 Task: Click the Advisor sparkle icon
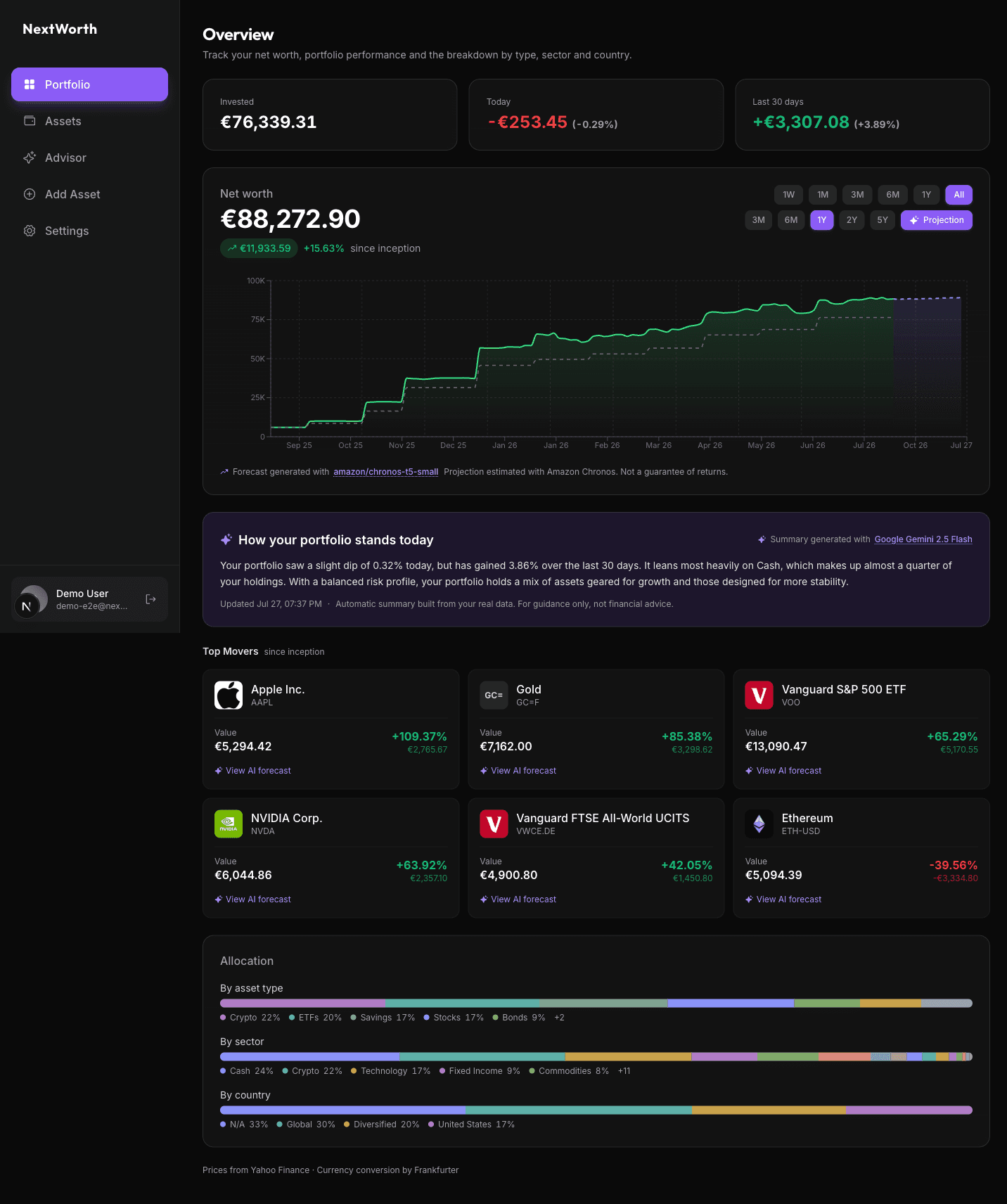tap(30, 158)
